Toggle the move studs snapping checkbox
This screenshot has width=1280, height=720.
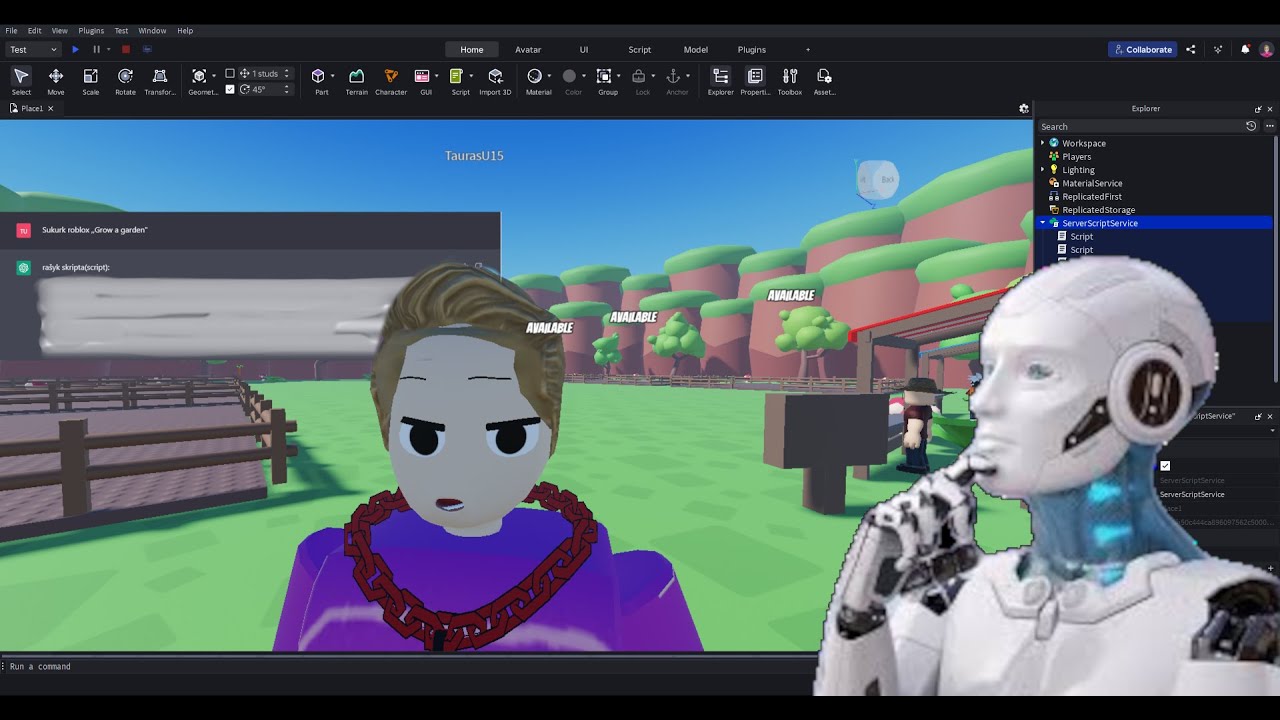(x=230, y=73)
